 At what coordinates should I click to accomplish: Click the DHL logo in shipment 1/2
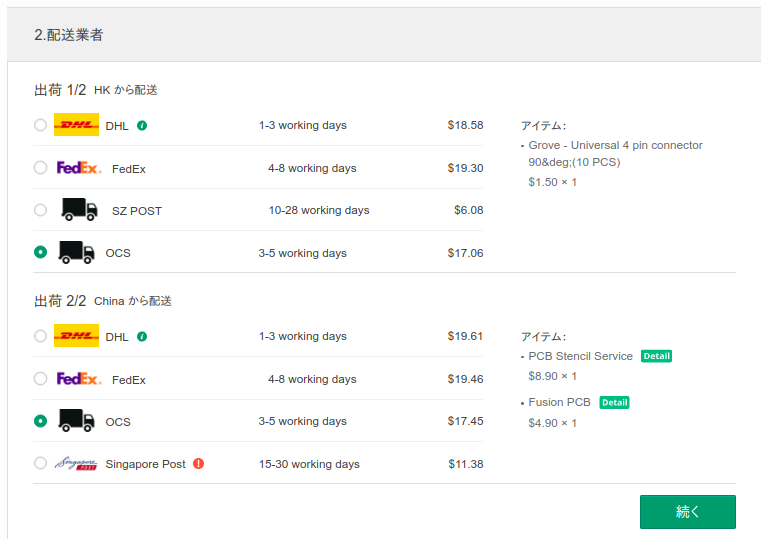pos(76,125)
